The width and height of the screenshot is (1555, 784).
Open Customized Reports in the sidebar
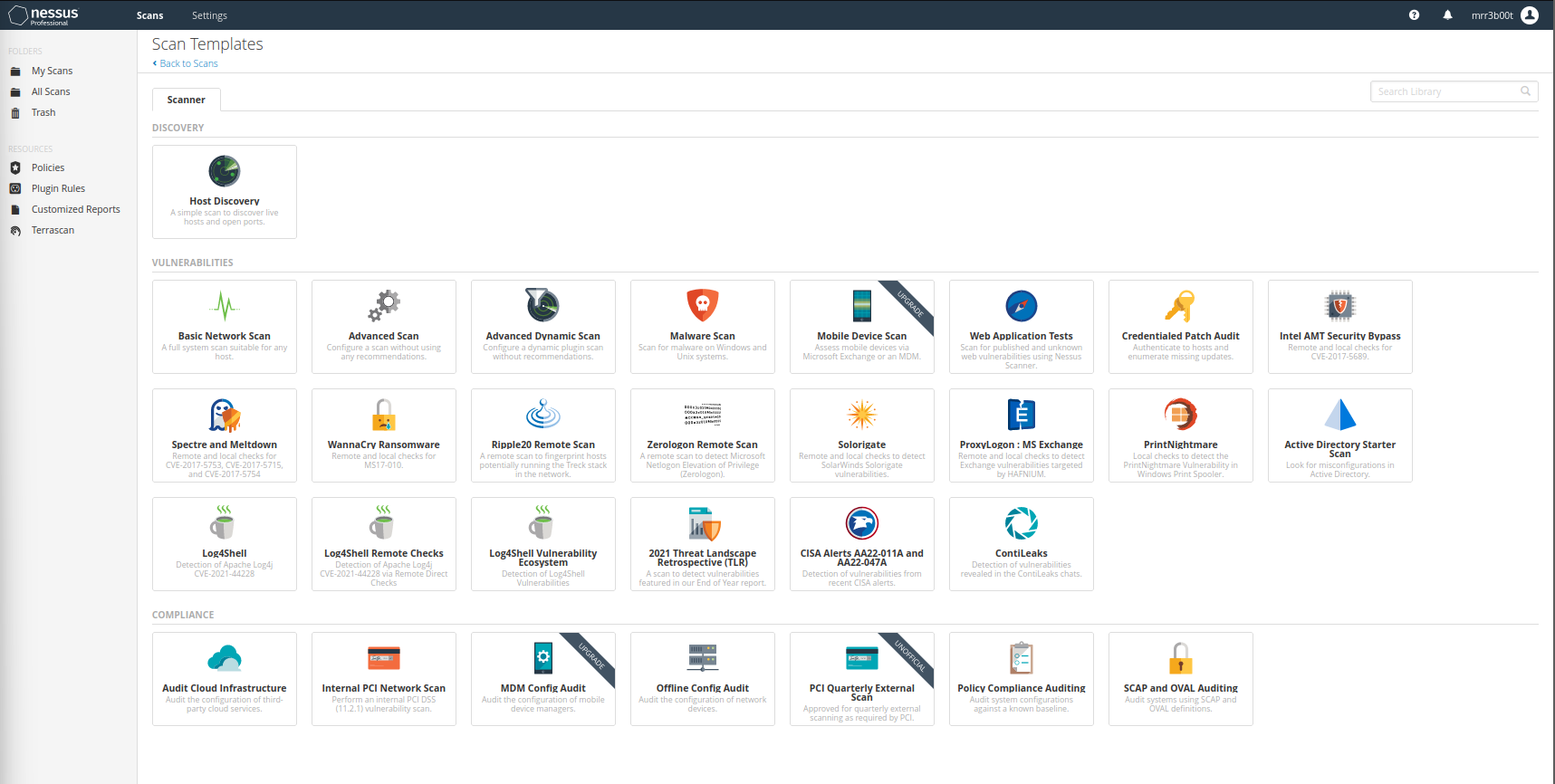click(75, 209)
